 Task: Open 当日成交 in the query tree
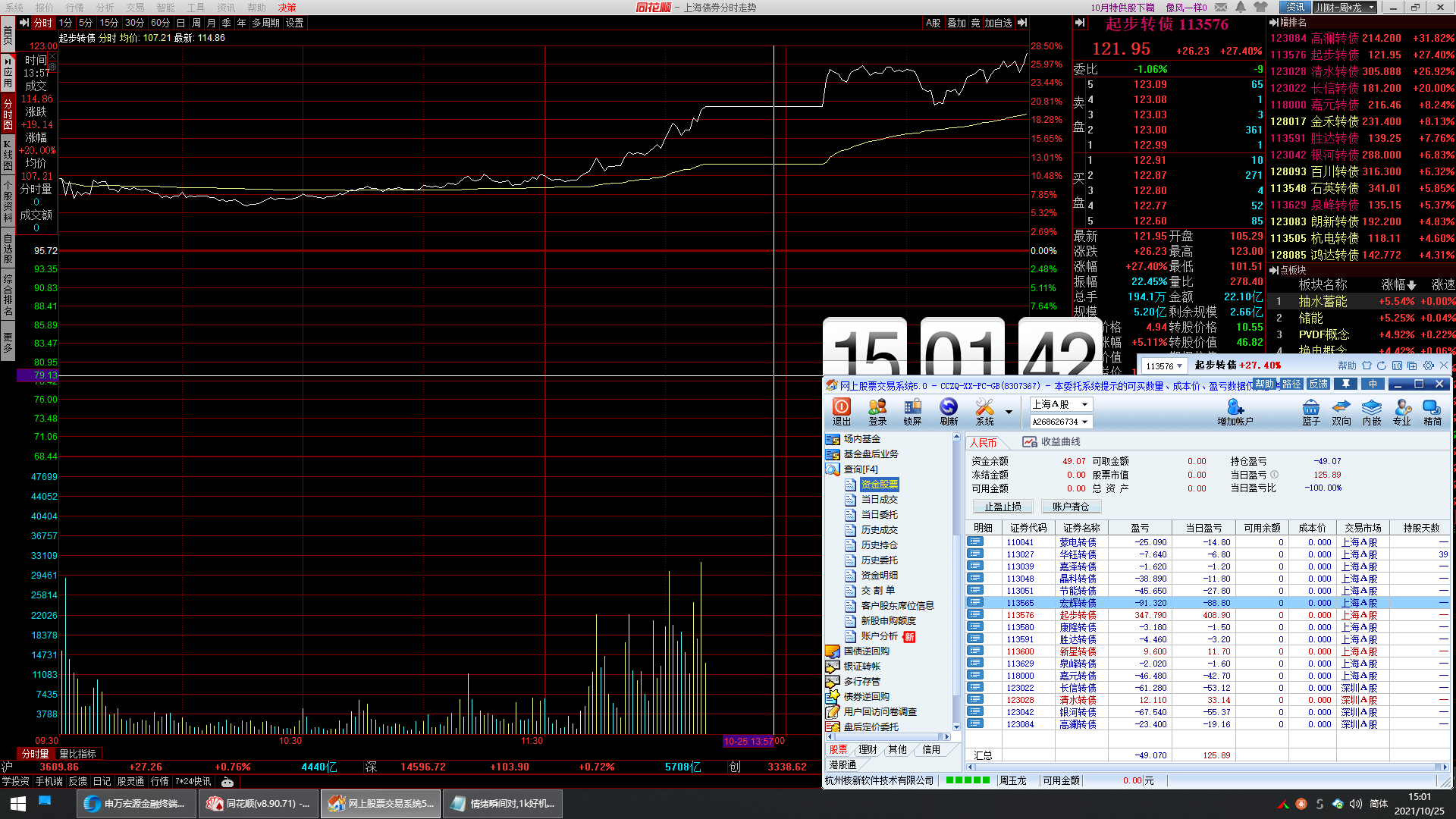879,500
